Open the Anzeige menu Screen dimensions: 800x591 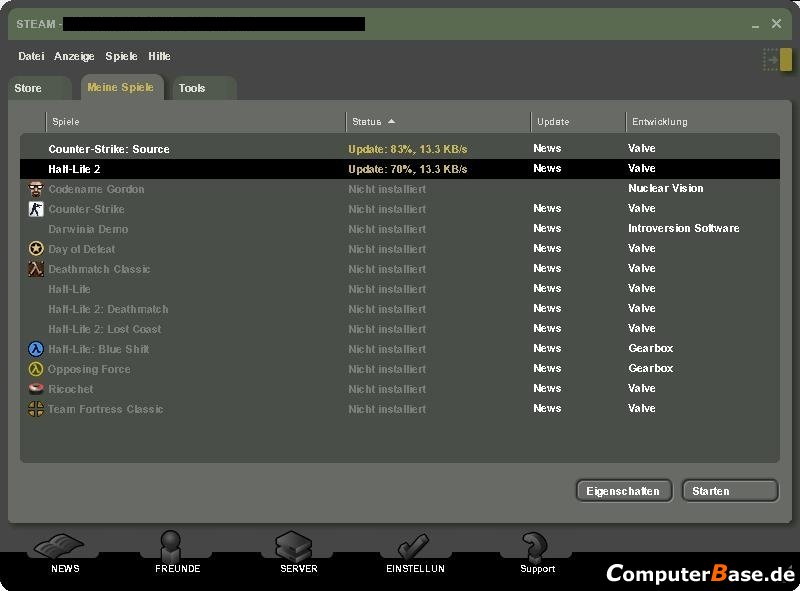[x=74, y=56]
